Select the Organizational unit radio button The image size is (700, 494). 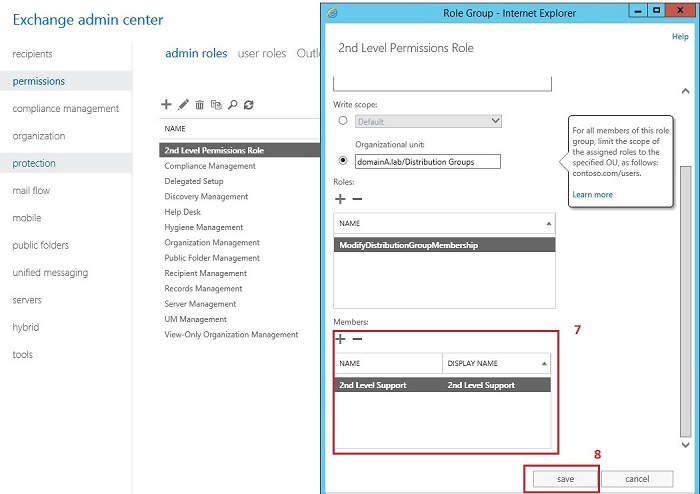point(343,160)
